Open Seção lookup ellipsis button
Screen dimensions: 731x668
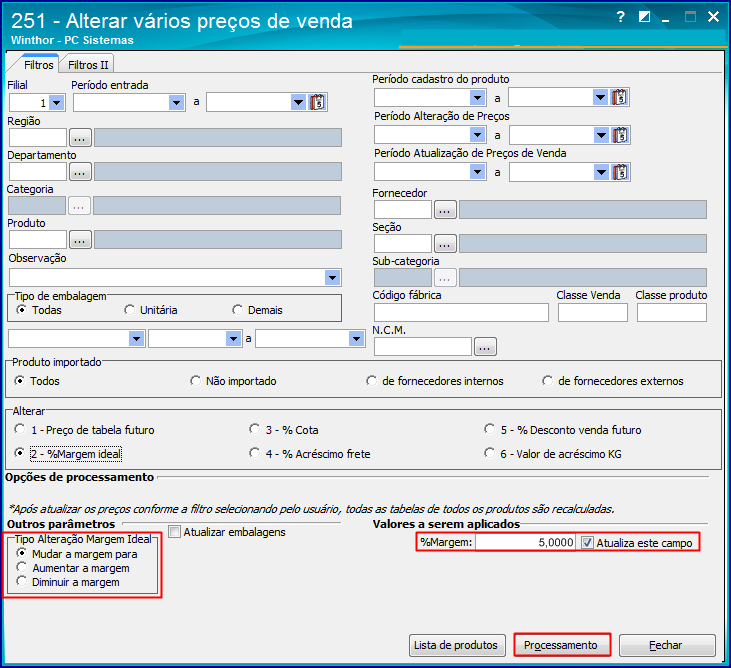[445, 243]
